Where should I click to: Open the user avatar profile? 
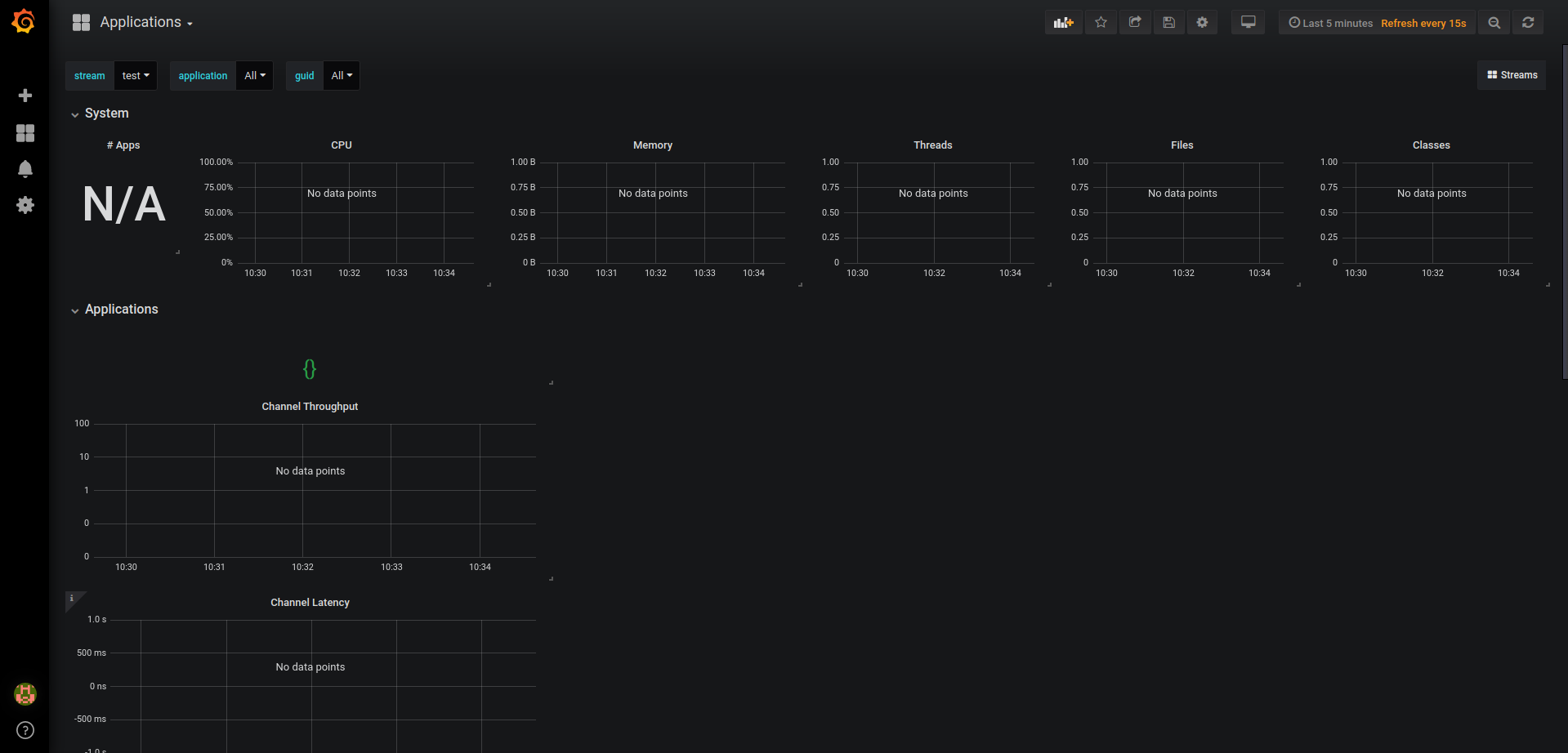[25, 694]
